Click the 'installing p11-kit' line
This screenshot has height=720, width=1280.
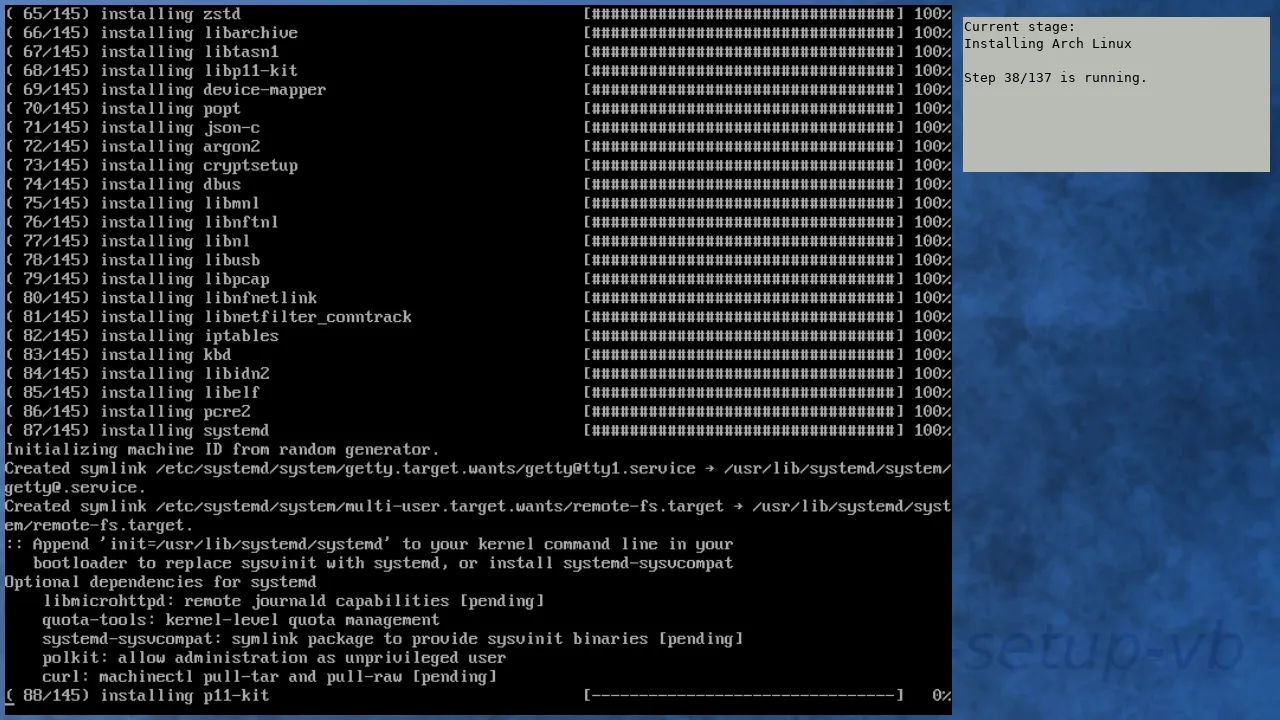tap(478, 696)
